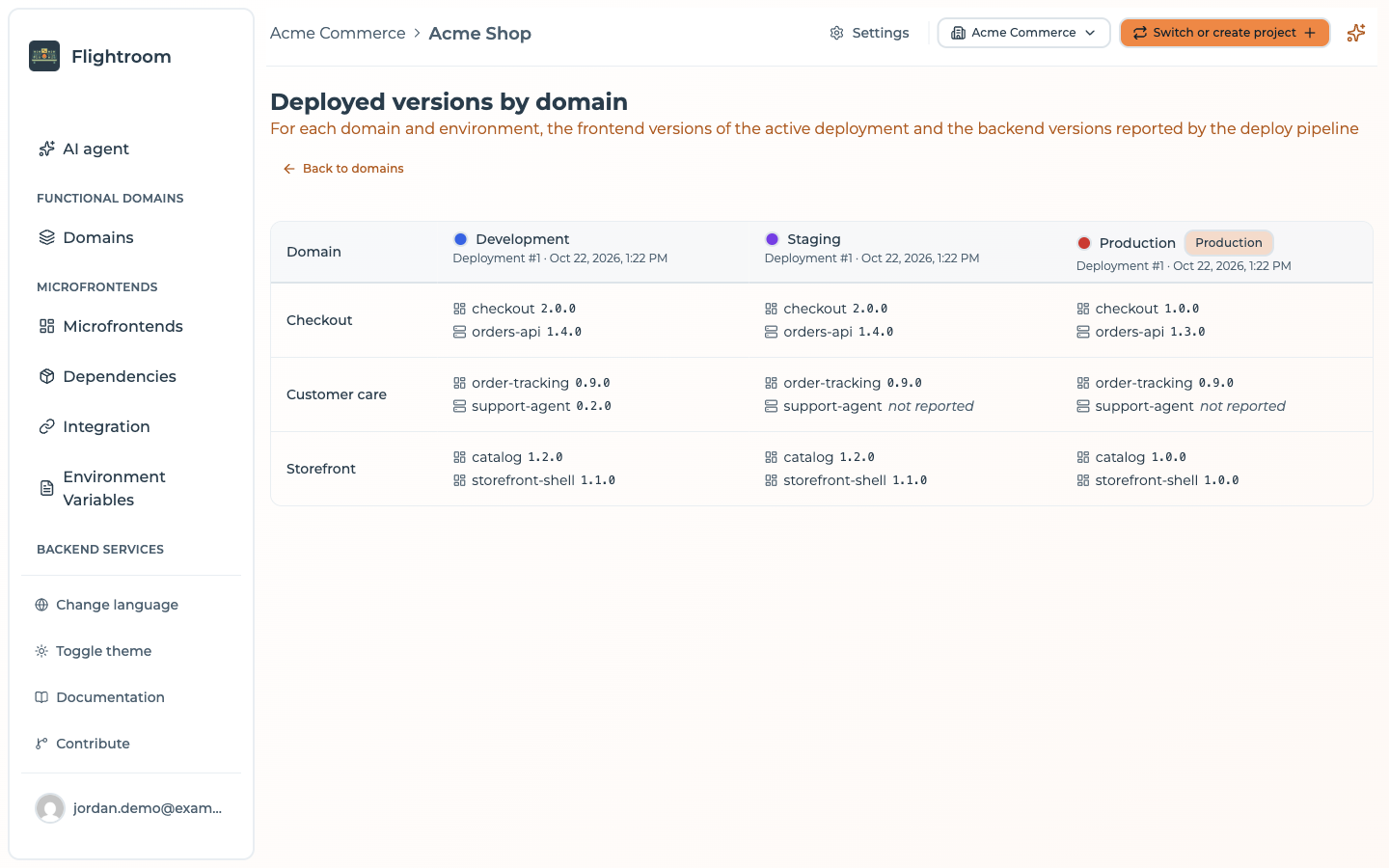Click order-tracking icon in Staging column
The height and width of the screenshot is (868, 1389).
pos(771,383)
